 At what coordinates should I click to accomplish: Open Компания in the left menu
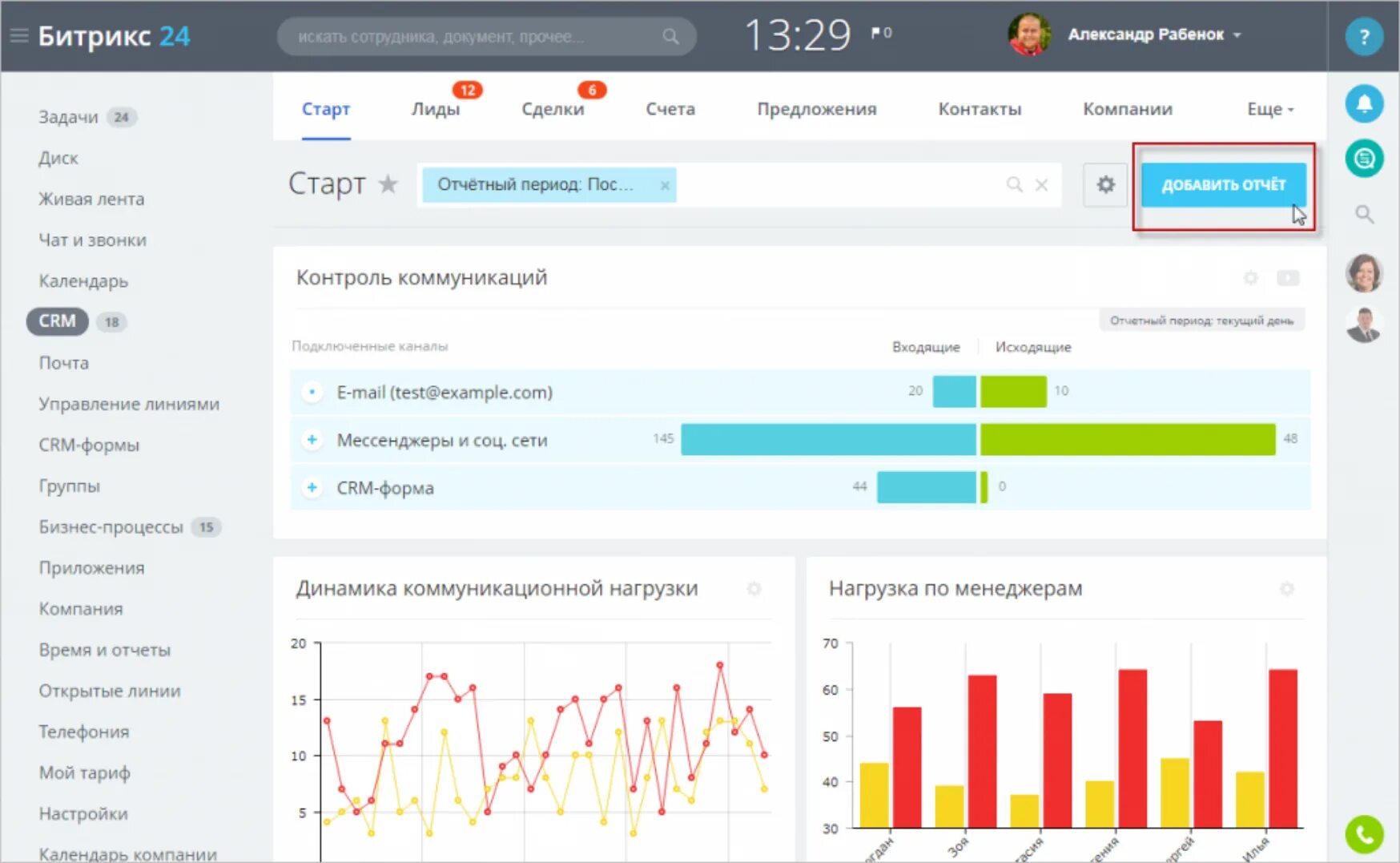coord(81,608)
